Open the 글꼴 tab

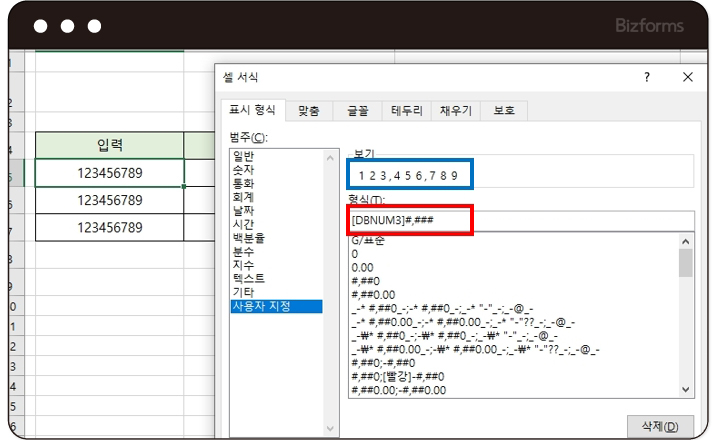pos(357,111)
